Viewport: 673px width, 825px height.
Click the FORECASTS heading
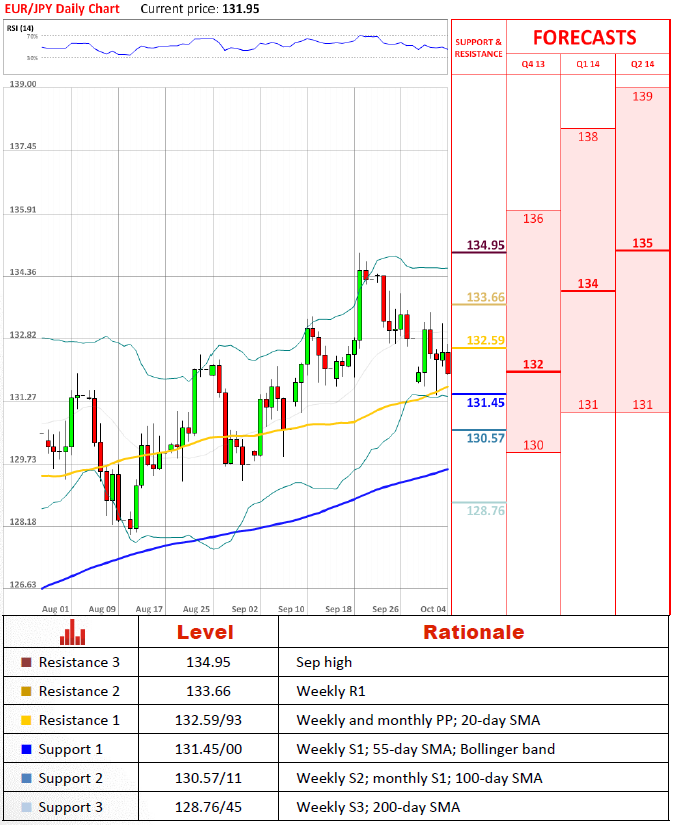[x=584, y=38]
